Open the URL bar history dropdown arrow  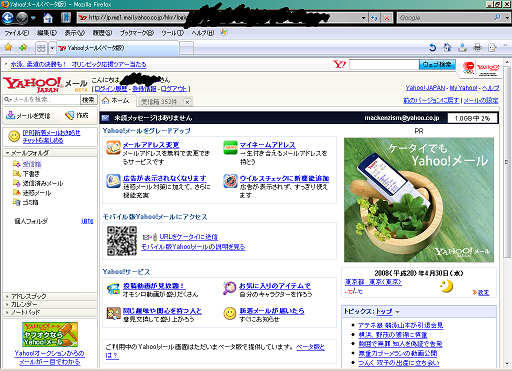[x=363, y=18]
